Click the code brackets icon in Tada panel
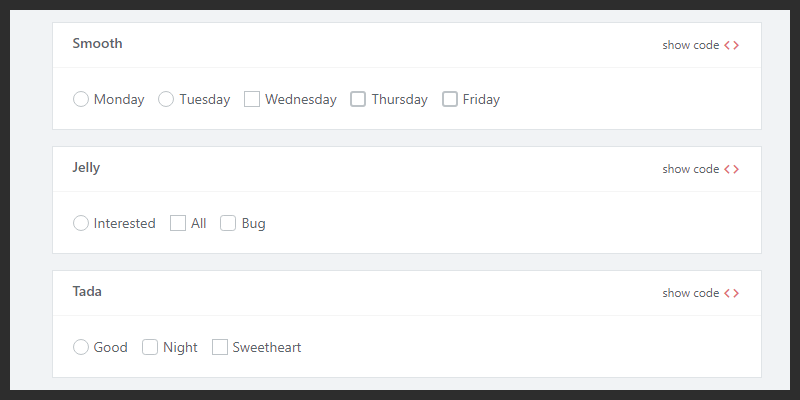Screen dimensions: 800x400 (732, 293)
